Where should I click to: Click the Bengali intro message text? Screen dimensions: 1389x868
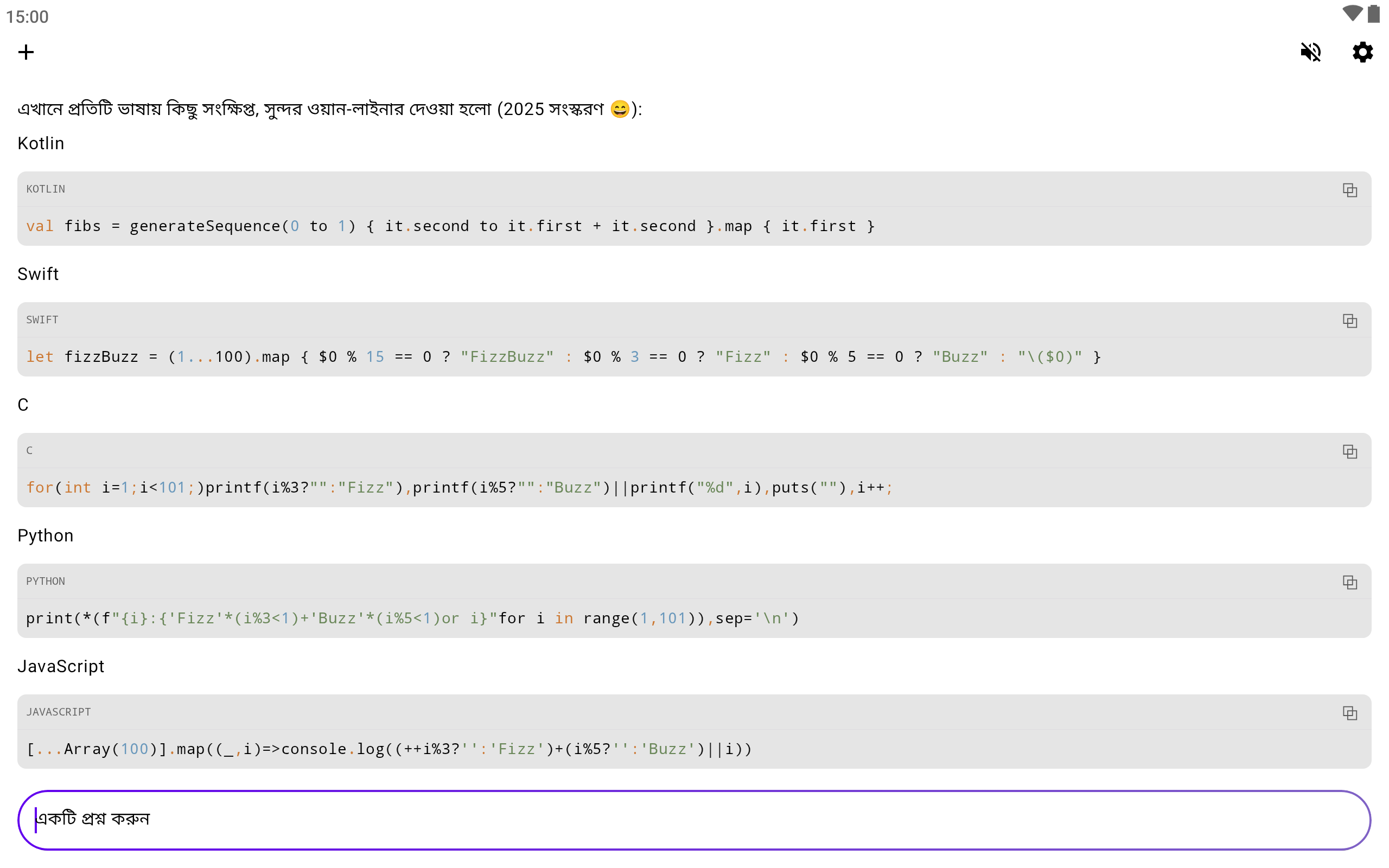[x=329, y=109]
